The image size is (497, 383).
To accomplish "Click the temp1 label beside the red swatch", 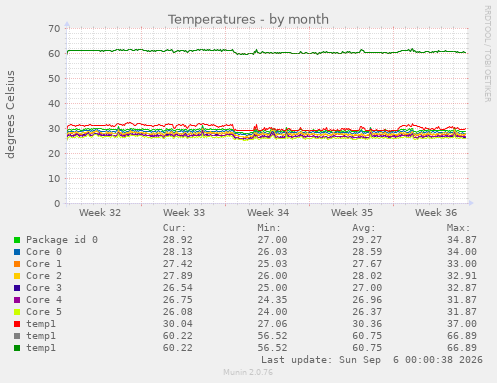I will point(41,324).
